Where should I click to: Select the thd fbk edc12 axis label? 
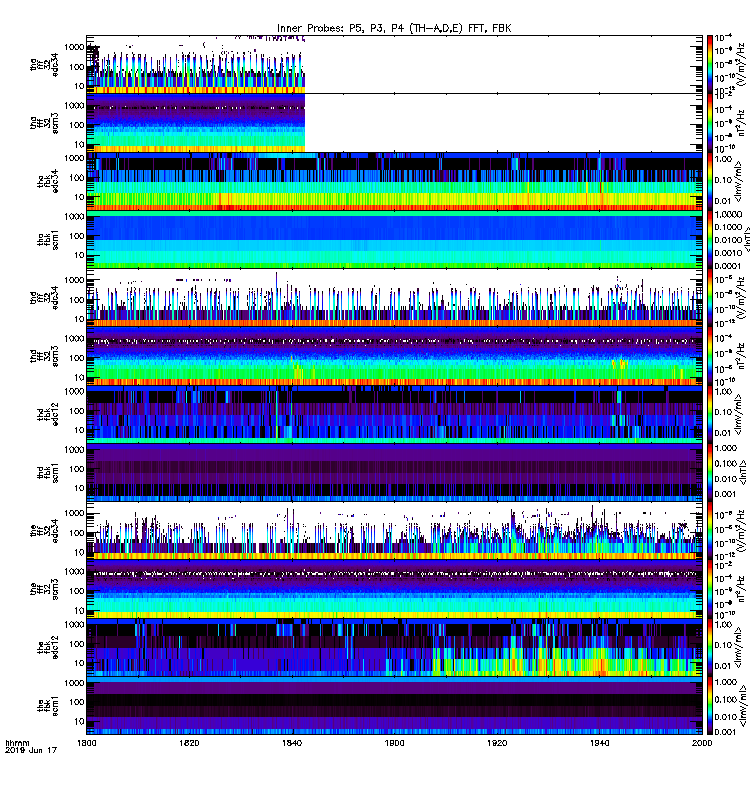pyautogui.click(x=47, y=414)
